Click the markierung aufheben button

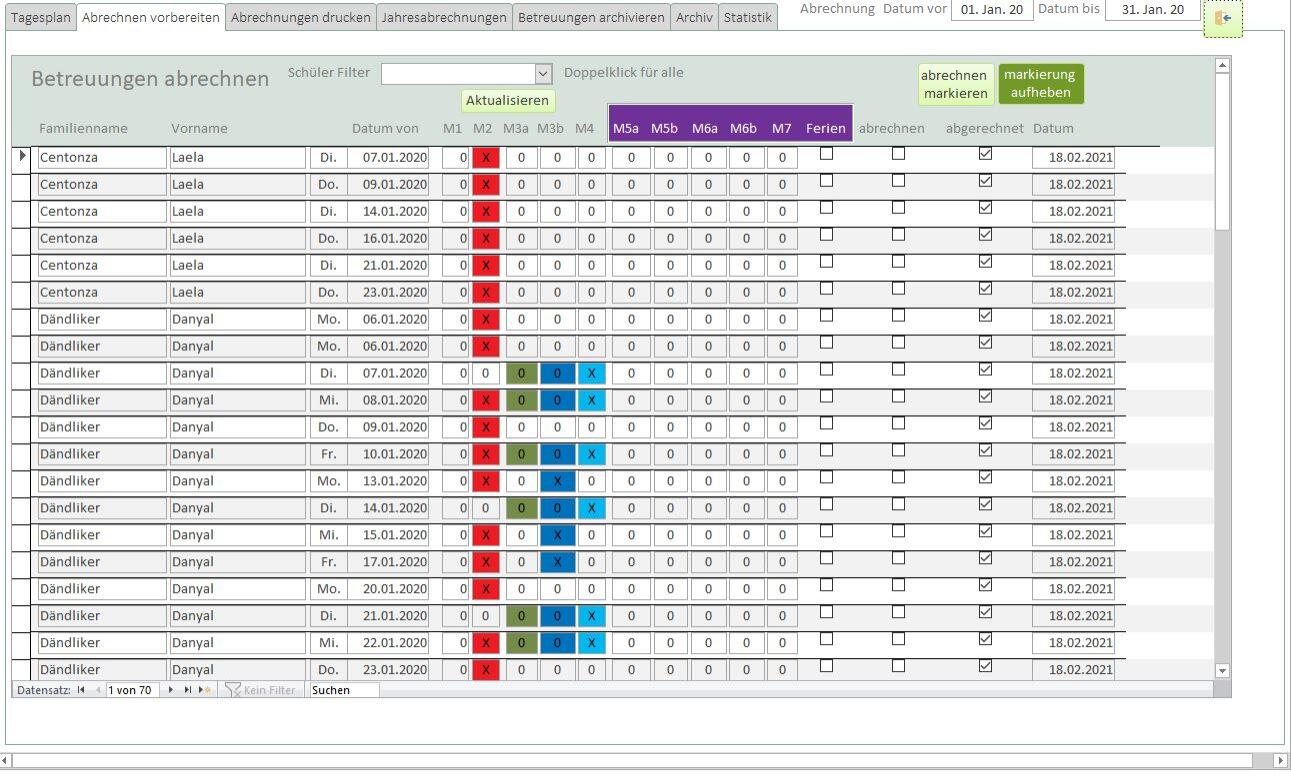point(1040,84)
